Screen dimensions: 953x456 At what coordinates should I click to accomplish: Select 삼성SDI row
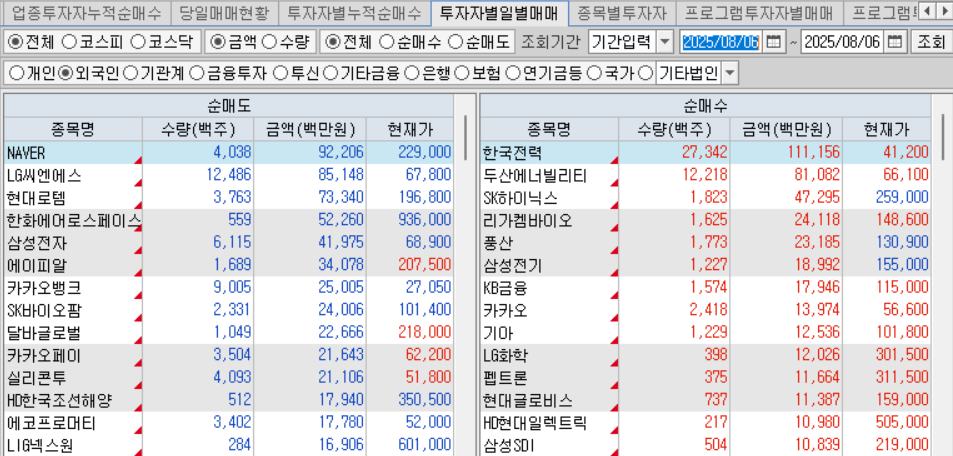pyautogui.click(x=706, y=446)
